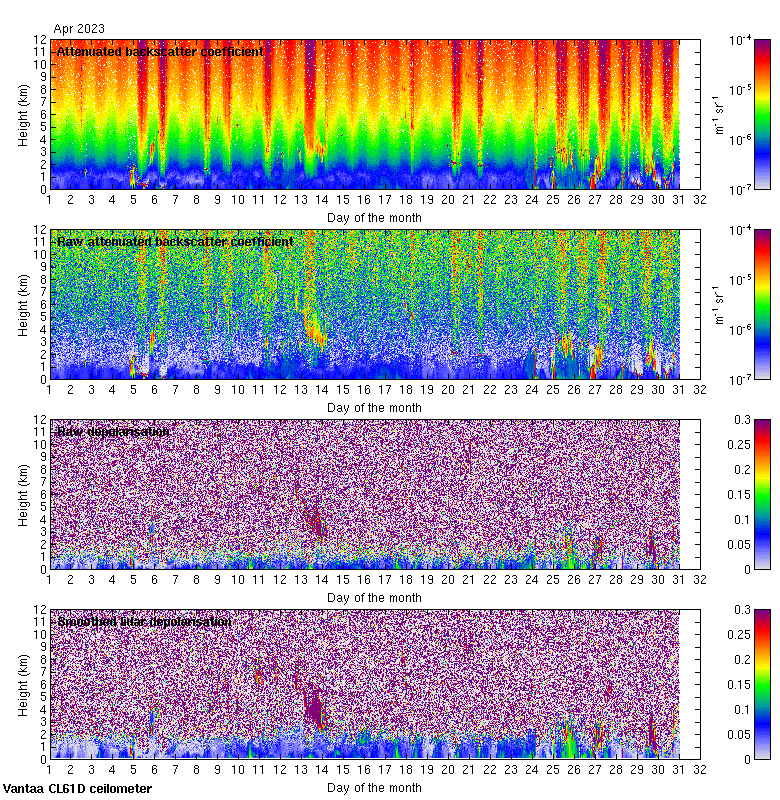Select the "Raw attenuated backscatter coefficient" plot title
The image size is (780, 800).
coord(175,241)
